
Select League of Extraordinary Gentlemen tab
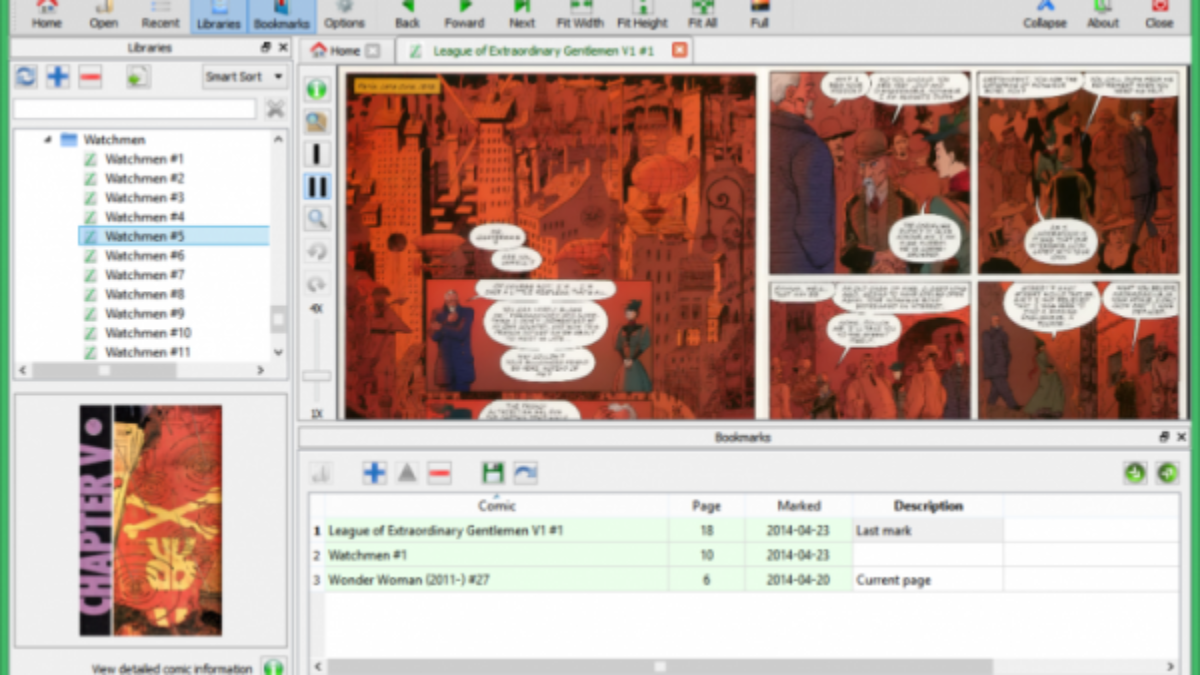[543, 50]
